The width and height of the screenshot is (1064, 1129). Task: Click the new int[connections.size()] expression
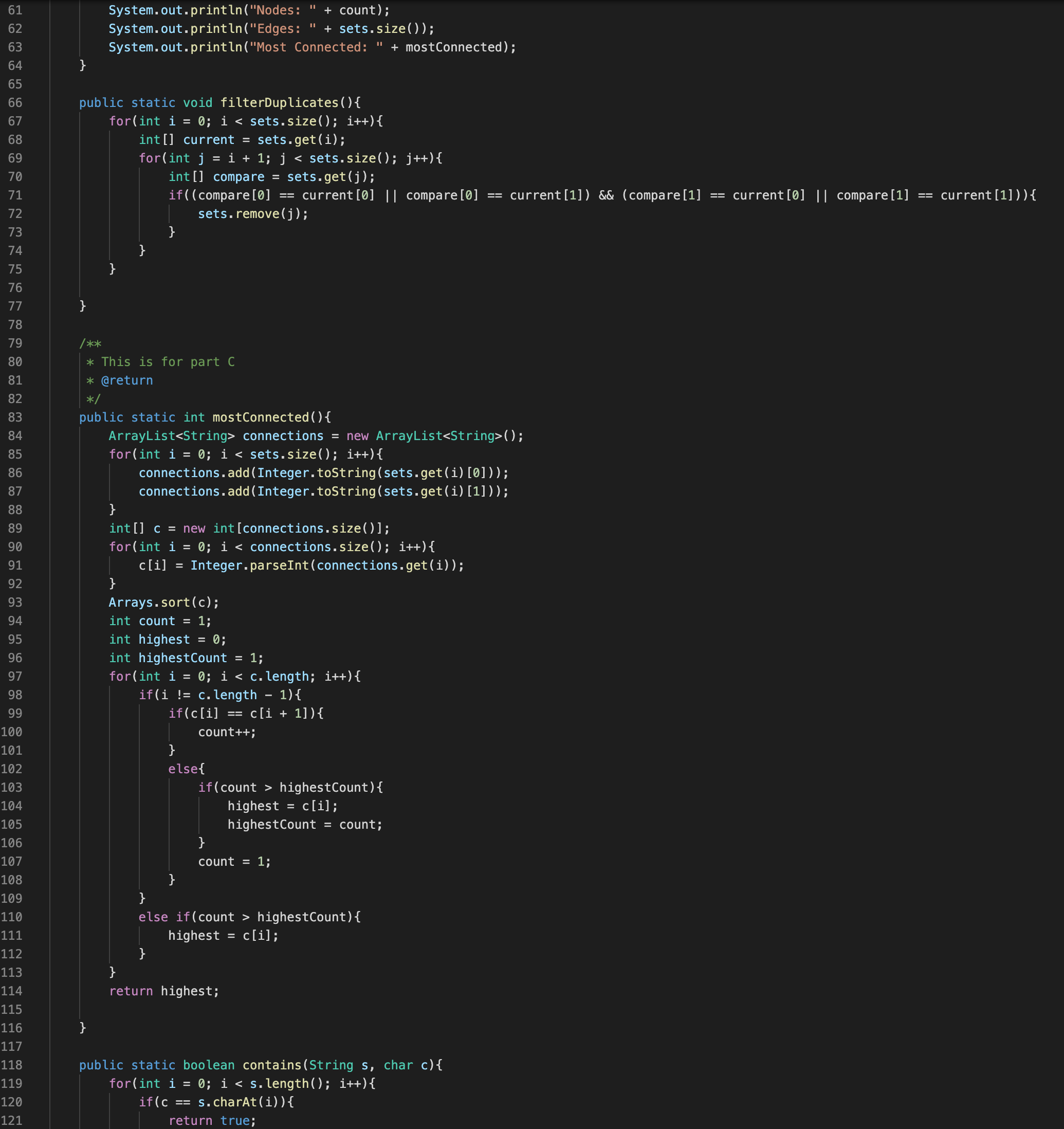(282, 529)
